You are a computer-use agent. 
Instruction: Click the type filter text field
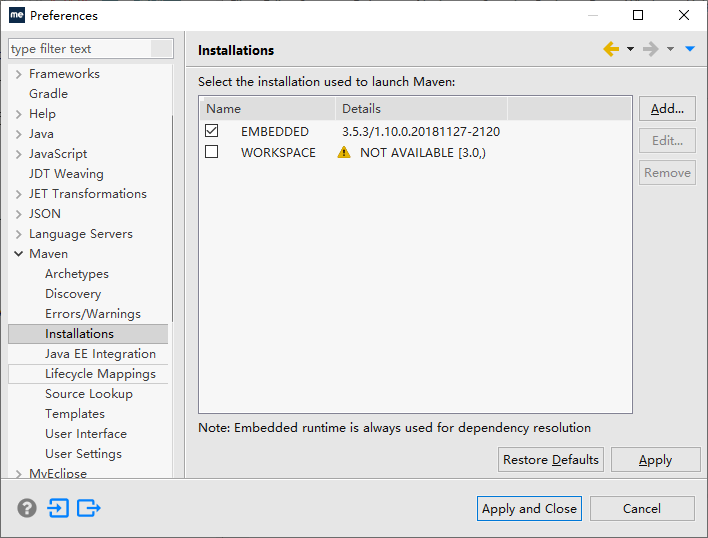[80, 49]
